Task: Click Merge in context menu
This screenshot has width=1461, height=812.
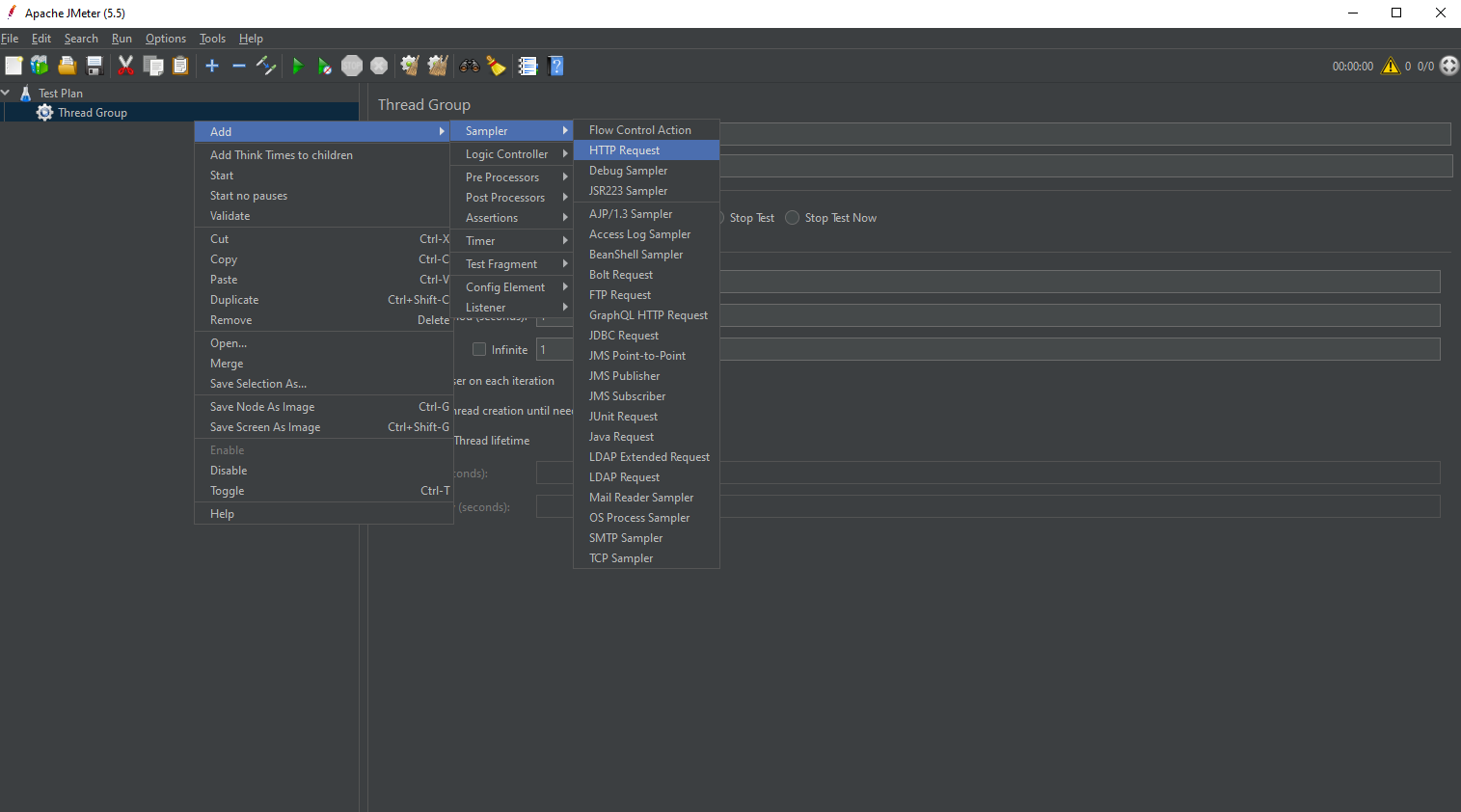Action: tap(323, 364)
